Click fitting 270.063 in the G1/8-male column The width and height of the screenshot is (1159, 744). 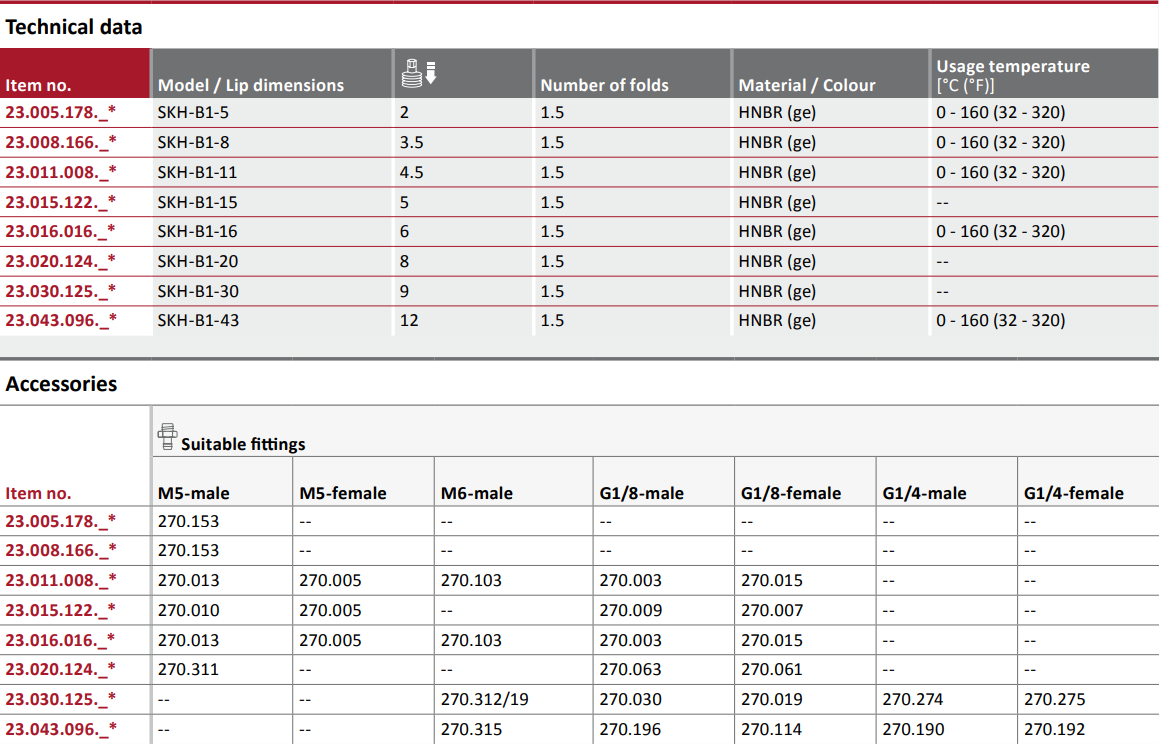pos(631,669)
